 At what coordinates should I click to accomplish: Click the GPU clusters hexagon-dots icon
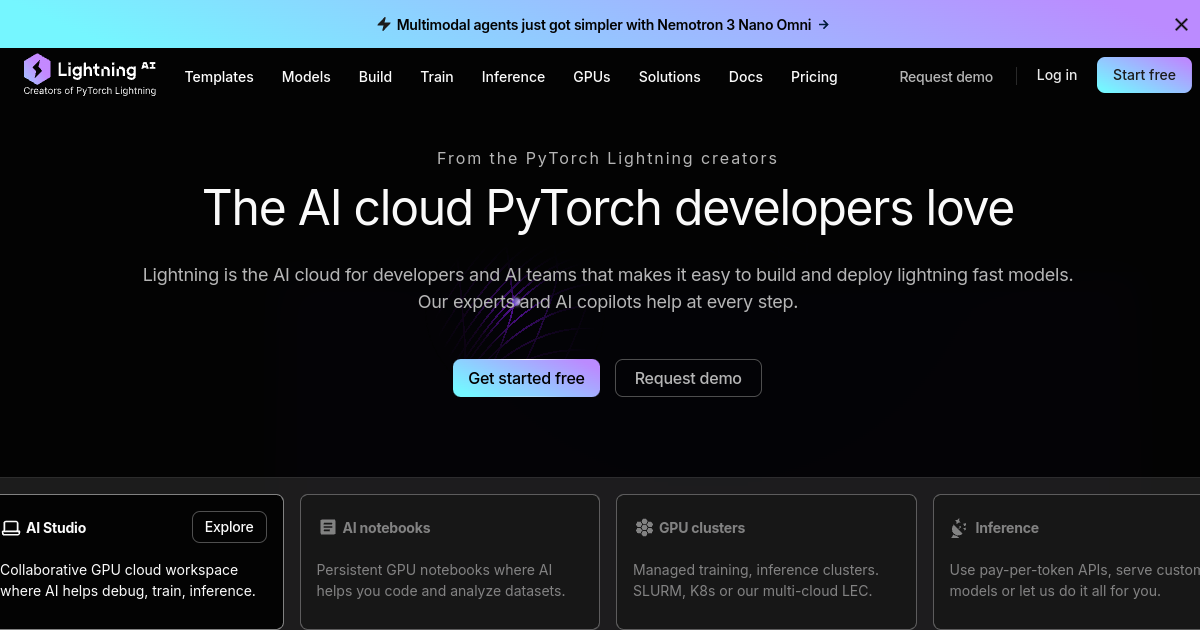coord(644,527)
